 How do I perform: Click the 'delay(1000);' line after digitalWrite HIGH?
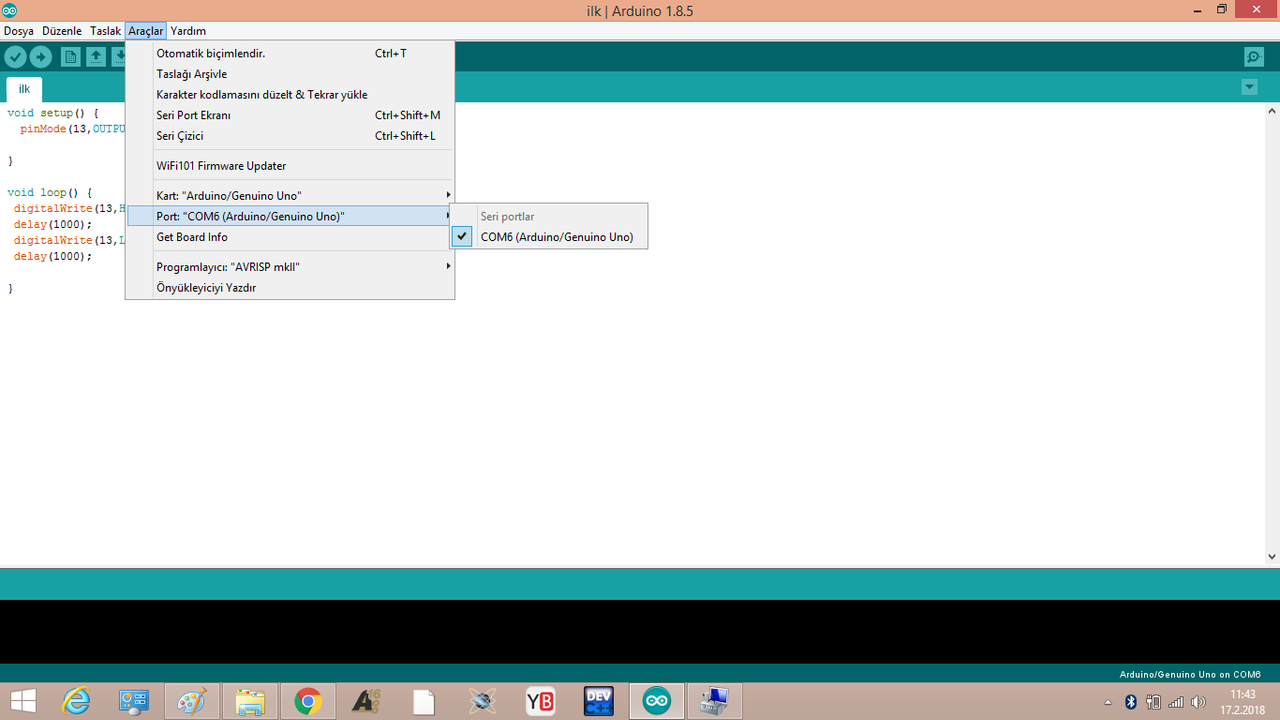click(53, 224)
